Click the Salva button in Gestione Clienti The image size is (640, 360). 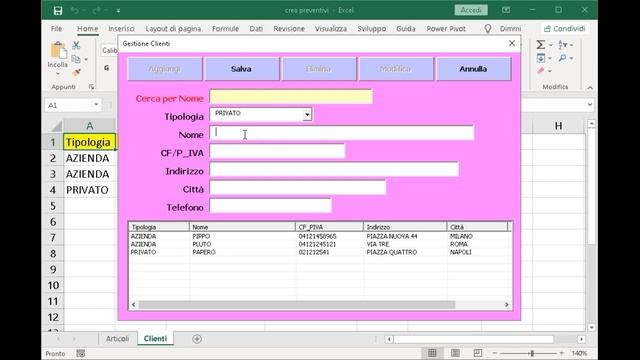tap(241, 69)
